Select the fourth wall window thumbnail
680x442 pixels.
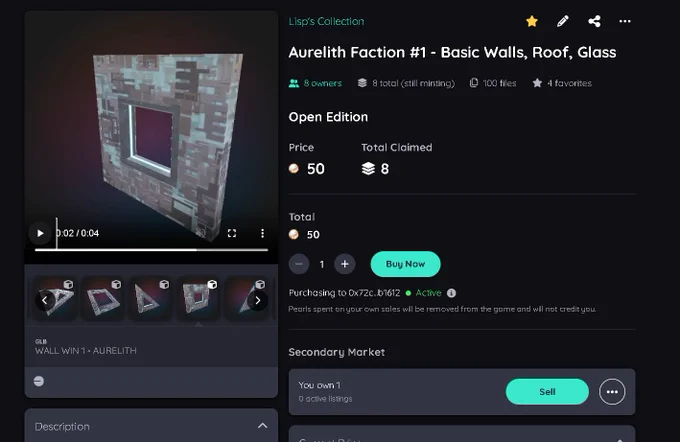tap(199, 298)
